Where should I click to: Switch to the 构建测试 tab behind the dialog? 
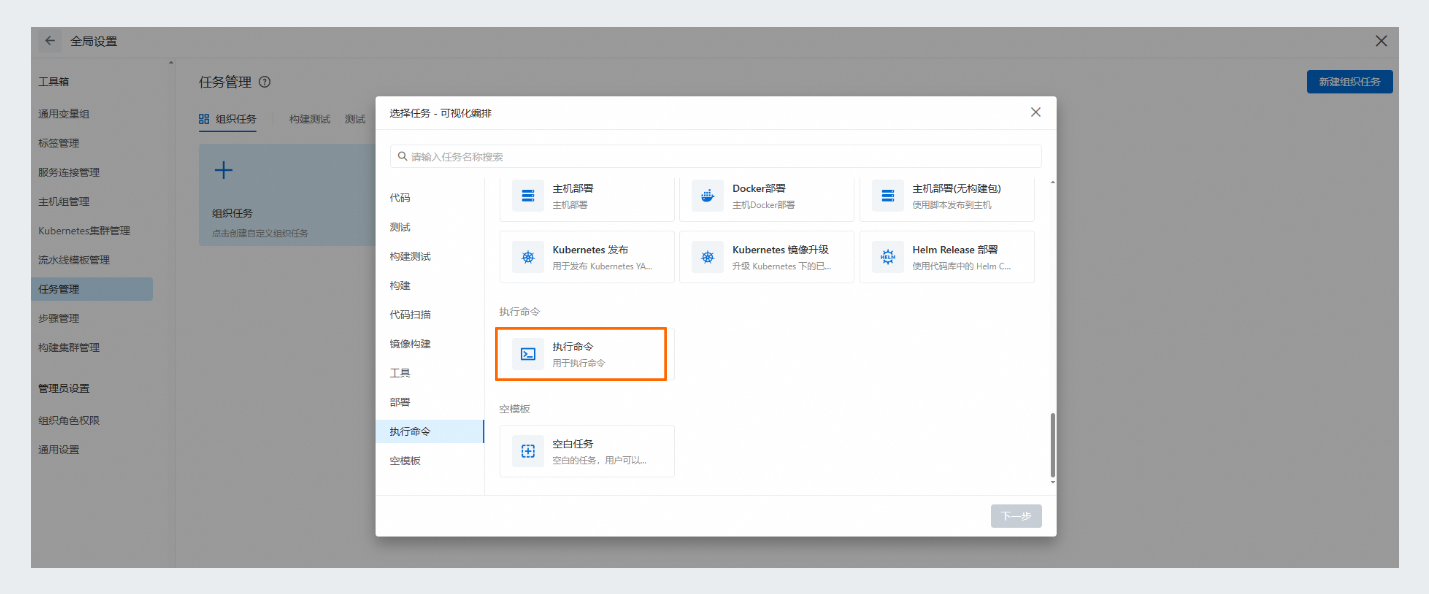click(x=310, y=118)
